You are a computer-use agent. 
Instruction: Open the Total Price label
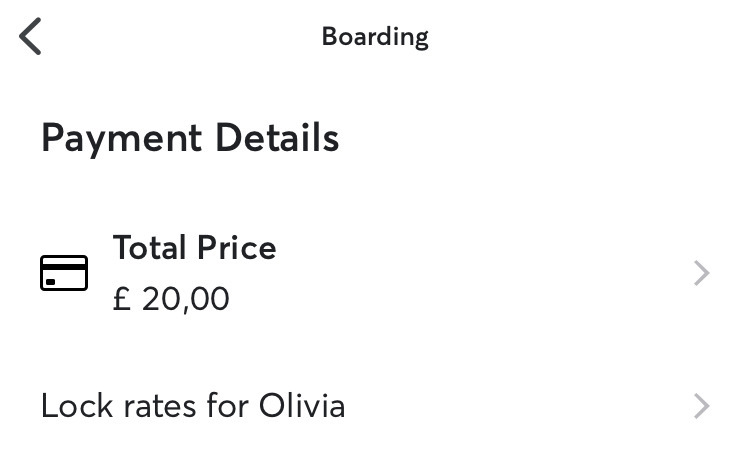194,247
